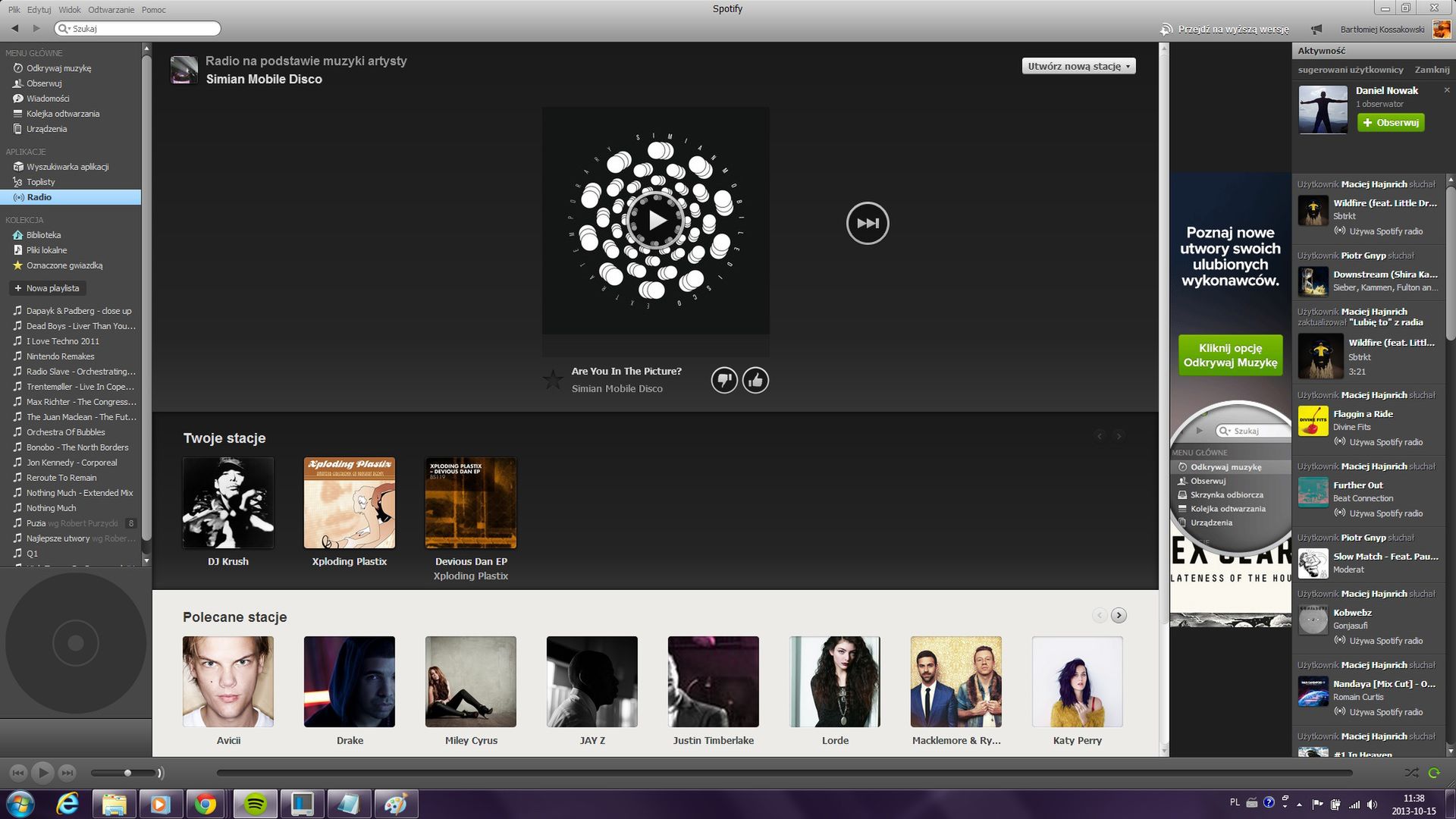Click previous arrow in Twoje stacje

click(x=1100, y=436)
